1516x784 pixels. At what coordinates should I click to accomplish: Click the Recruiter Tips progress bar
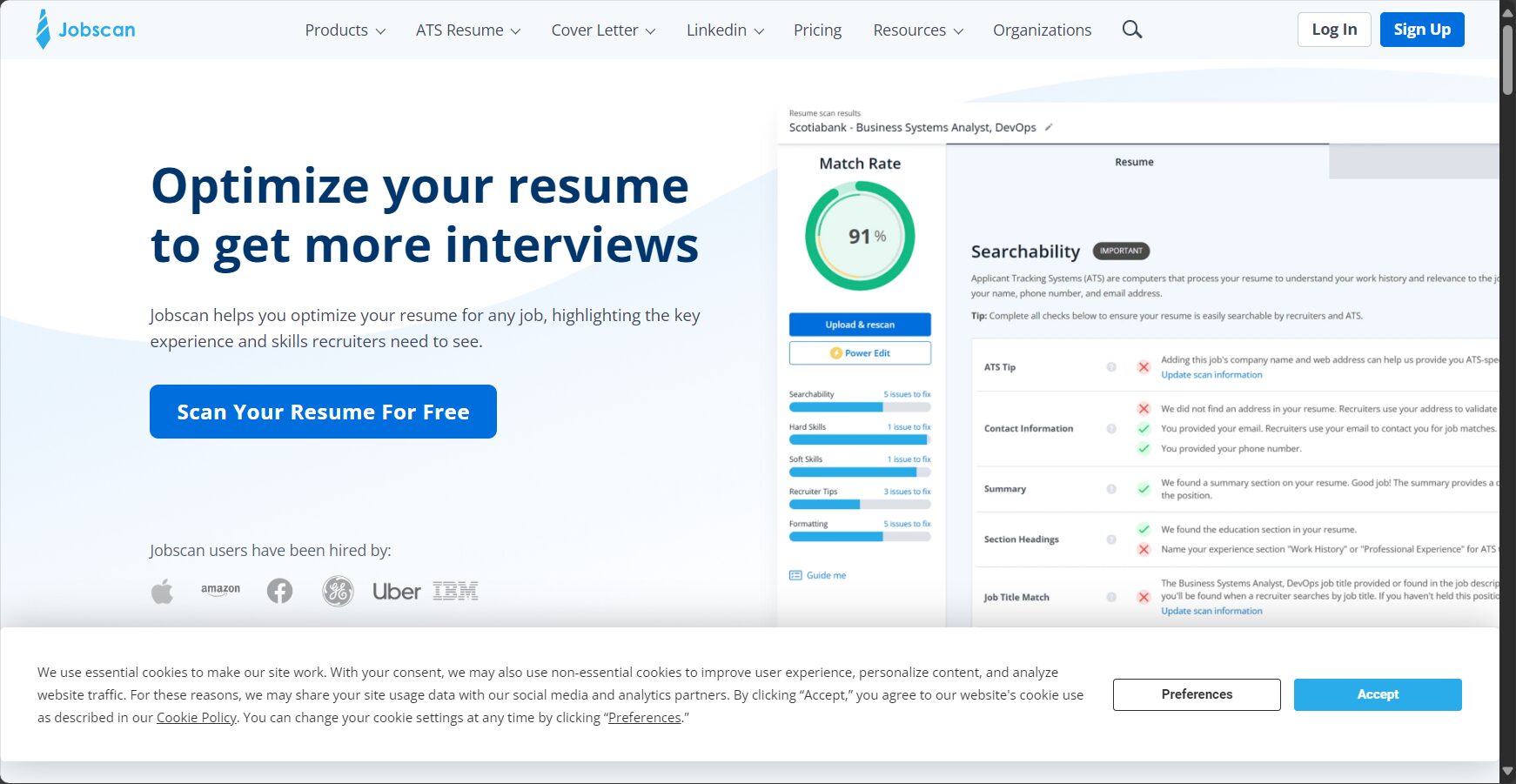pos(860,505)
